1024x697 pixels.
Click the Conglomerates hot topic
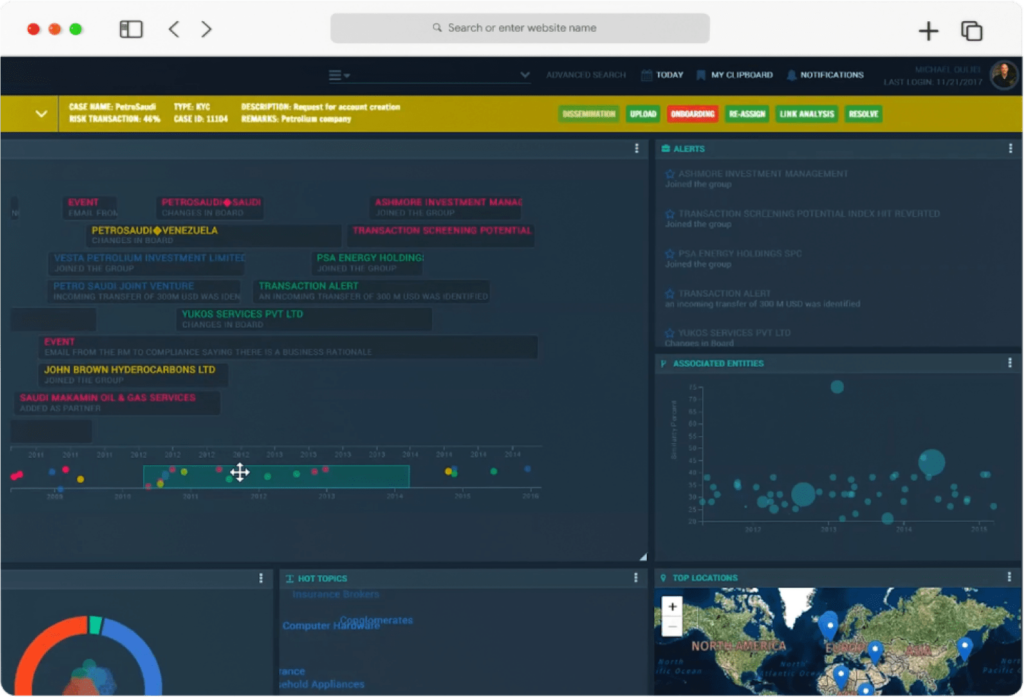377,619
